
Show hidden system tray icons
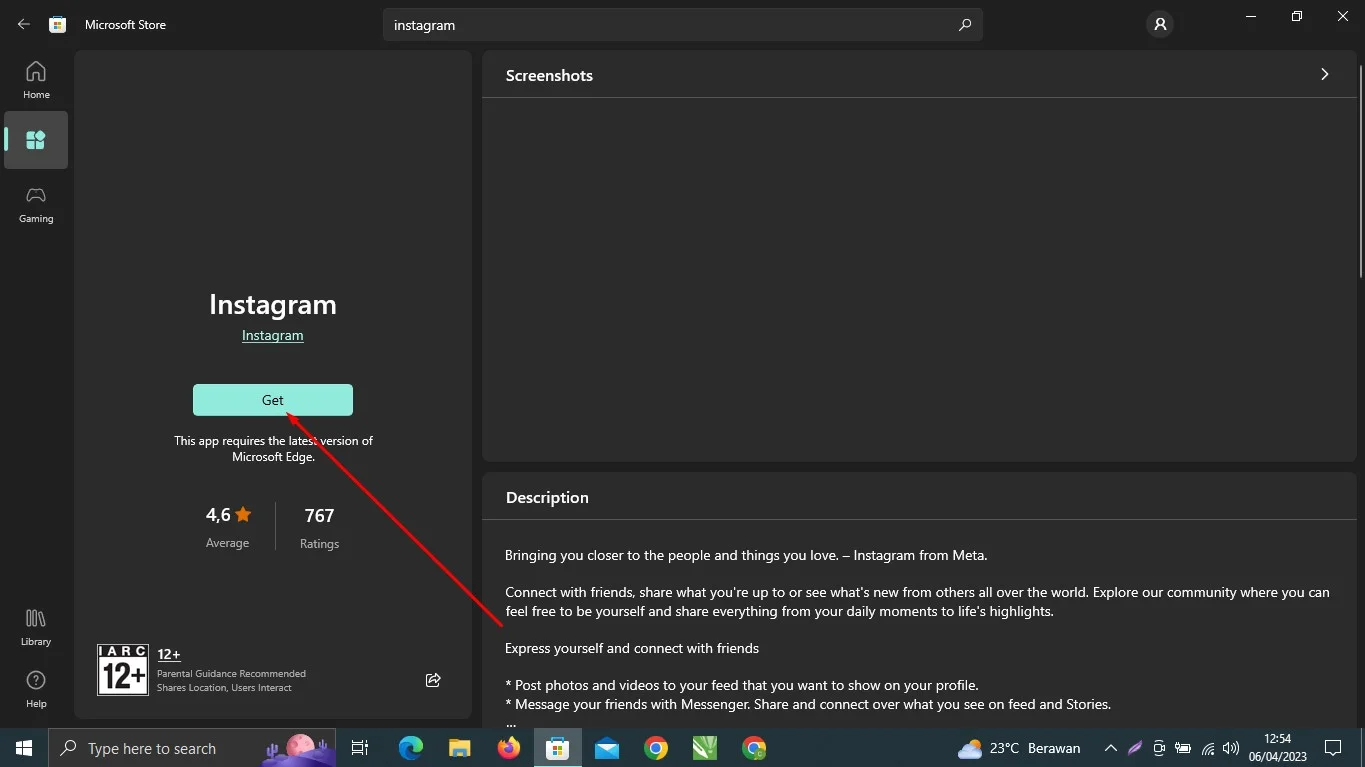click(1110, 748)
